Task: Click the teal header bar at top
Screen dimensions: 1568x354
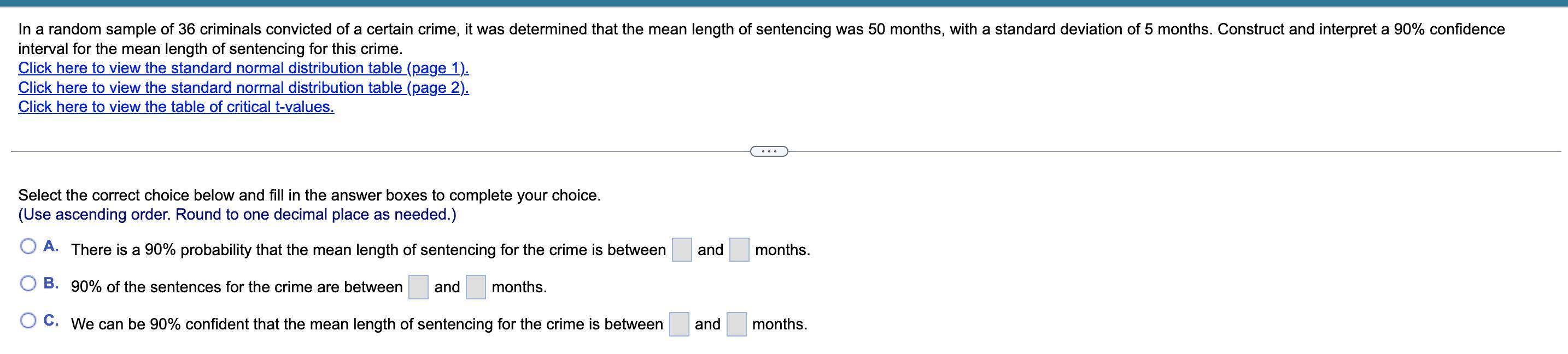Action: tap(784, 3)
